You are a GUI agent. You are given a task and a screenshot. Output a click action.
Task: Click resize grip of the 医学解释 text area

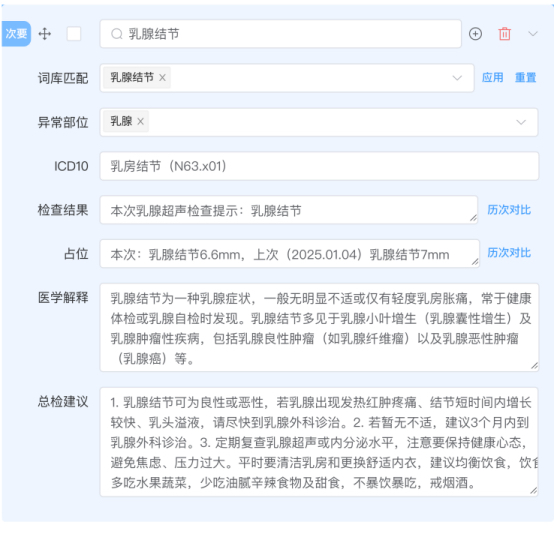point(535,366)
